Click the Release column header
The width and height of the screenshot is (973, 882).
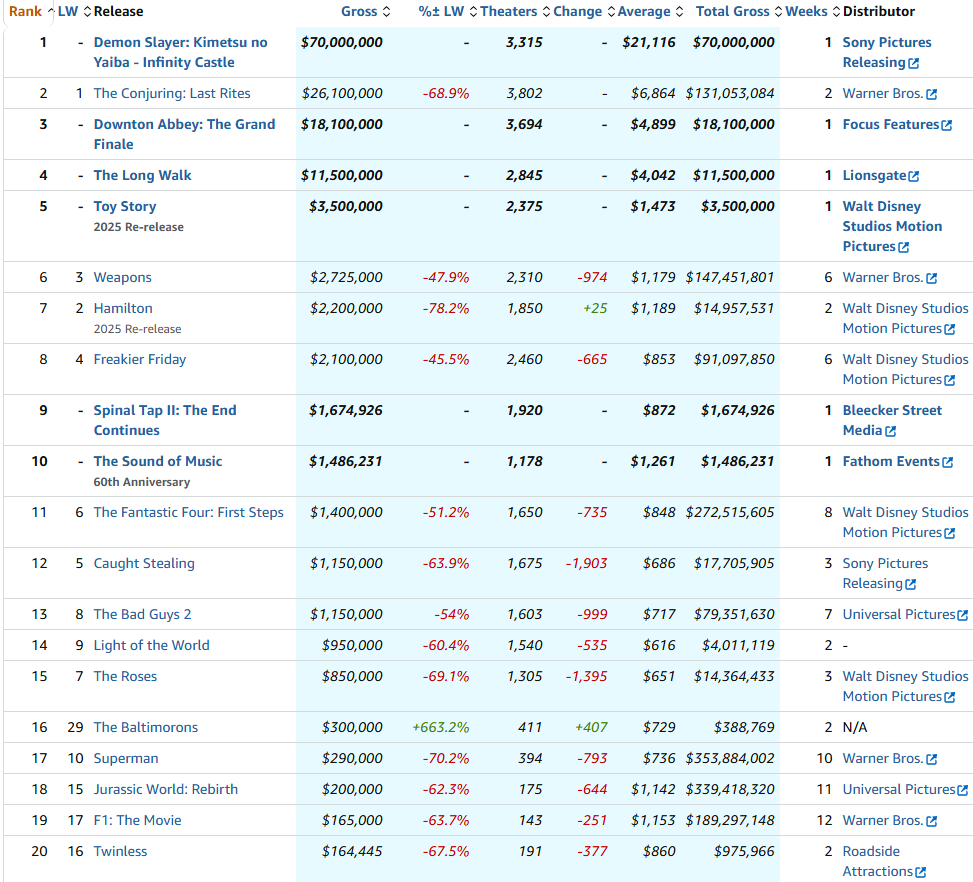(x=119, y=11)
